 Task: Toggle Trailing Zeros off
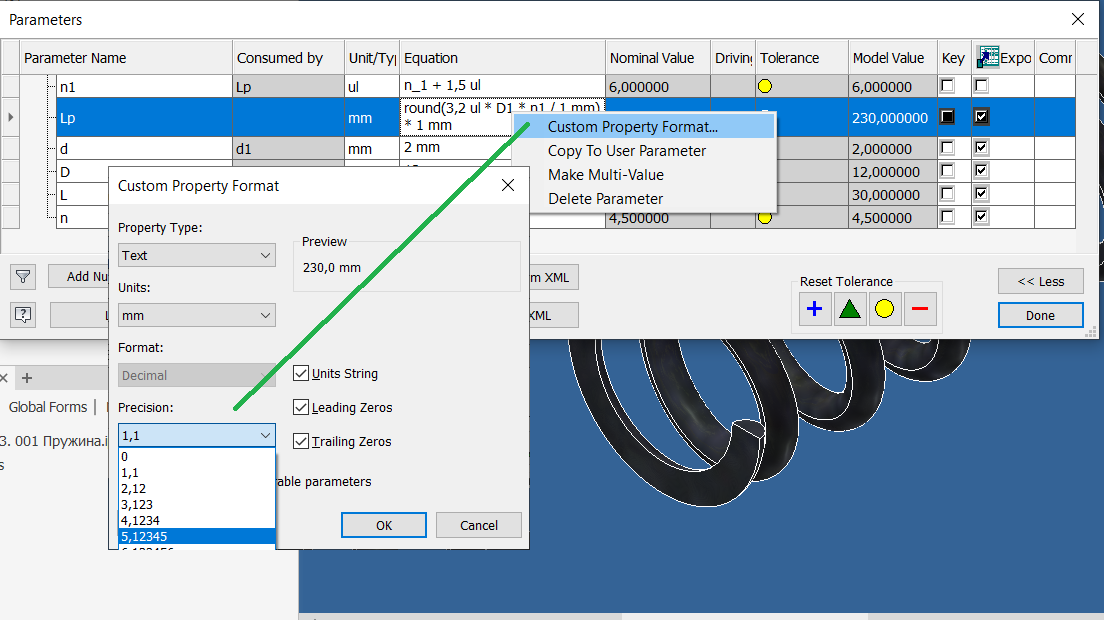[x=301, y=441]
